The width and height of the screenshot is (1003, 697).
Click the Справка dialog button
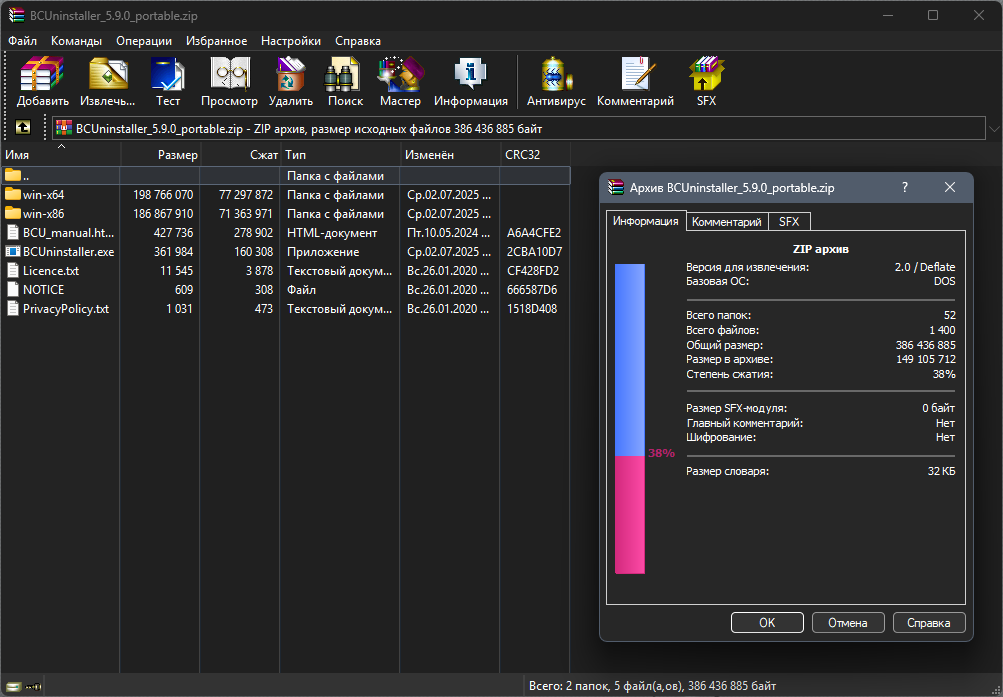pos(928,622)
